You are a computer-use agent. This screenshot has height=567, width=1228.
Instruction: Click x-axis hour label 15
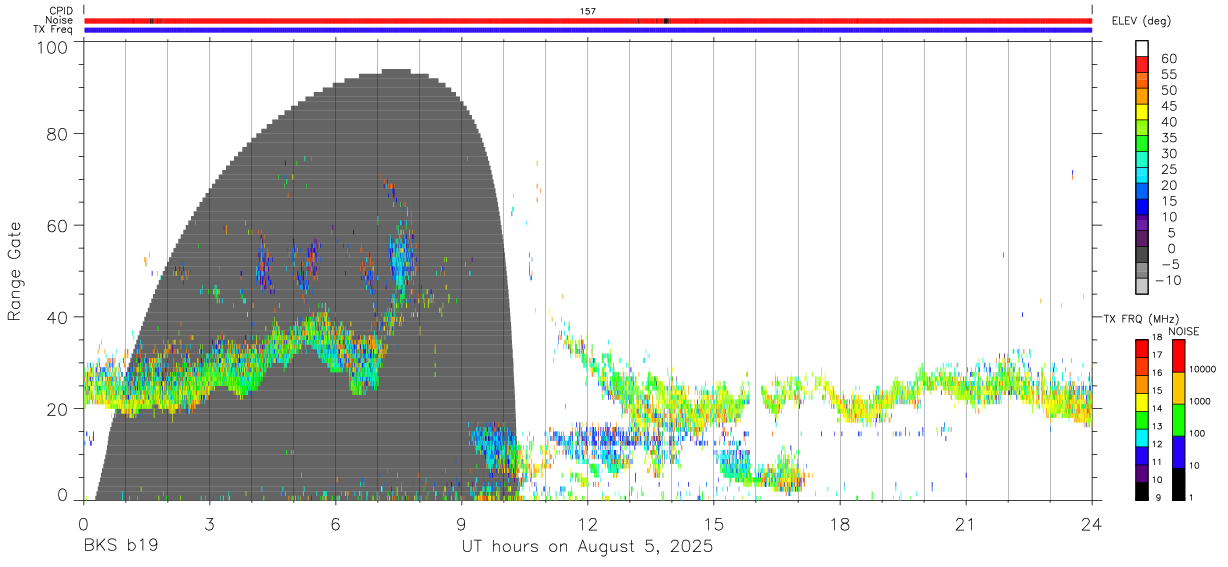[713, 524]
